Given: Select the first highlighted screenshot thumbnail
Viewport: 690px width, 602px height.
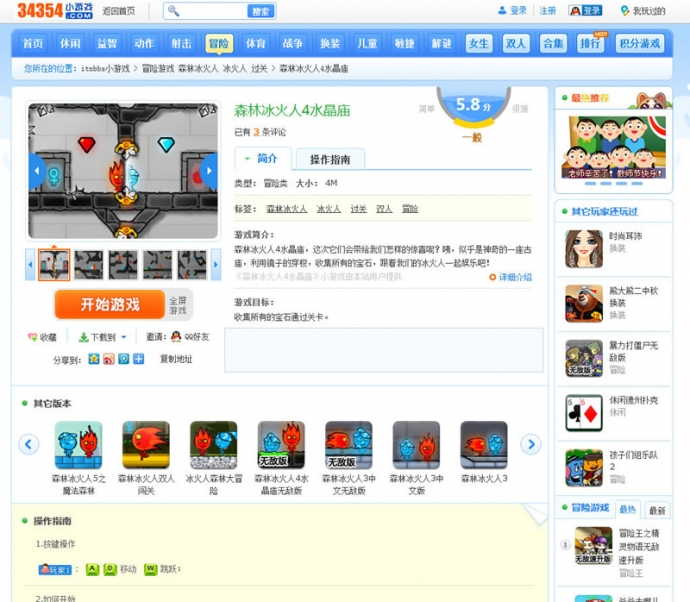Looking at the screenshot, I should click(54, 264).
